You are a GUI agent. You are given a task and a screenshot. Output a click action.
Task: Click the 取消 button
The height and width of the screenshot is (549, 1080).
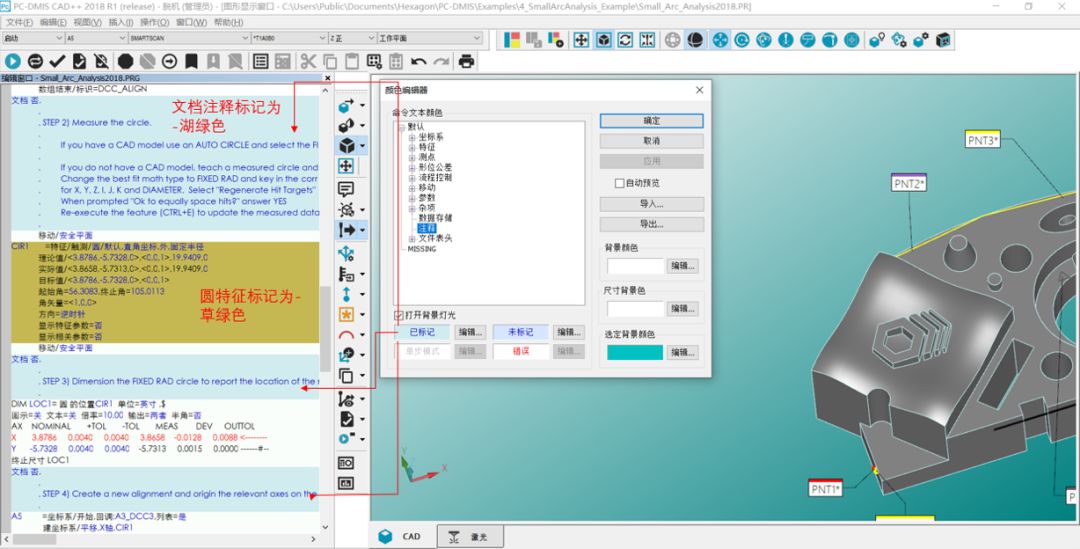(652, 141)
